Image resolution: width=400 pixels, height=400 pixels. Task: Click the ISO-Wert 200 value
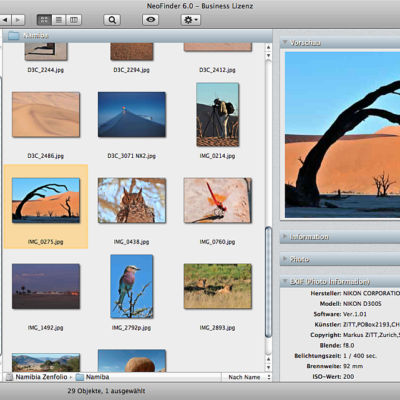point(349,376)
